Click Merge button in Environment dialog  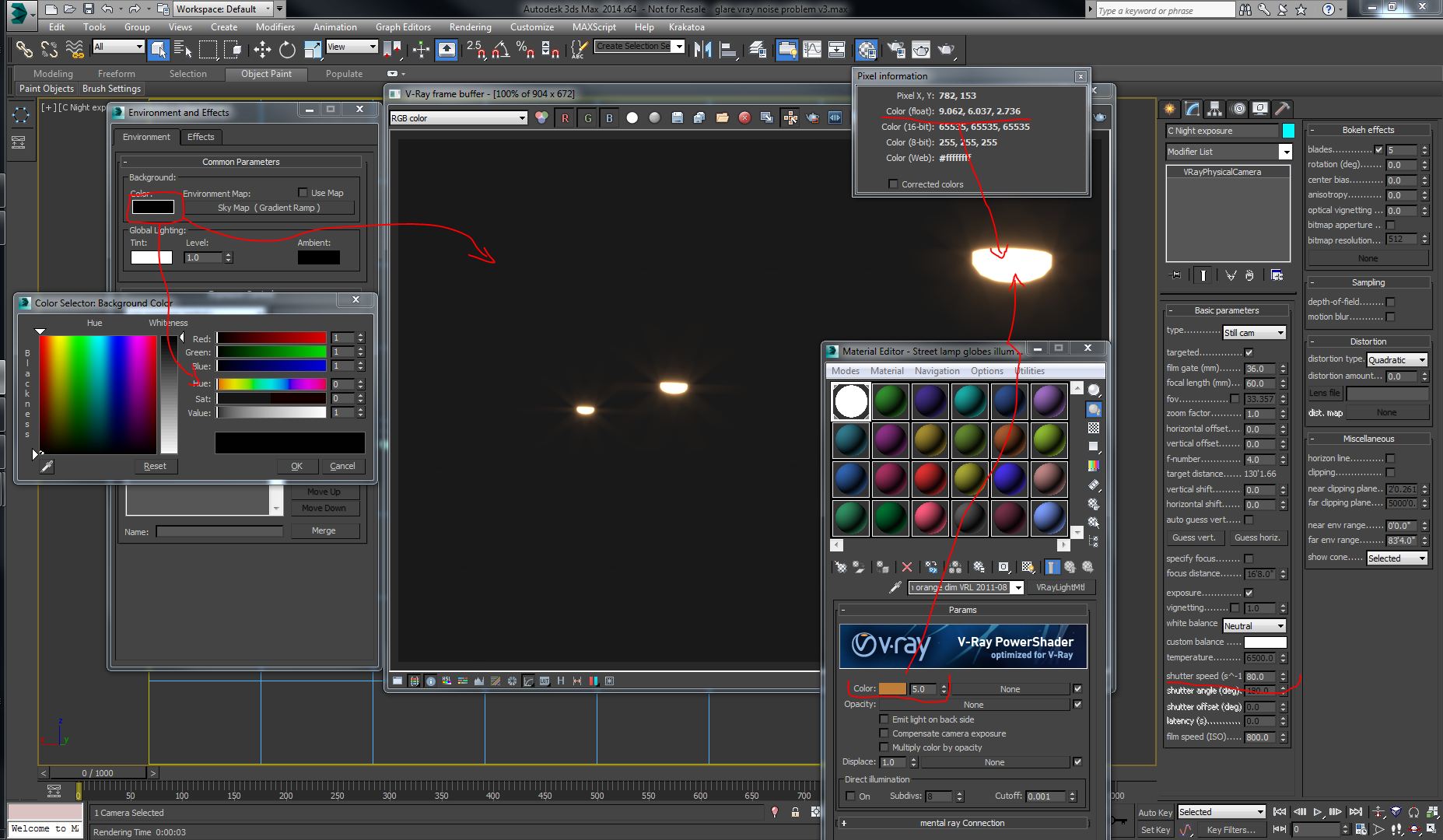[324, 530]
